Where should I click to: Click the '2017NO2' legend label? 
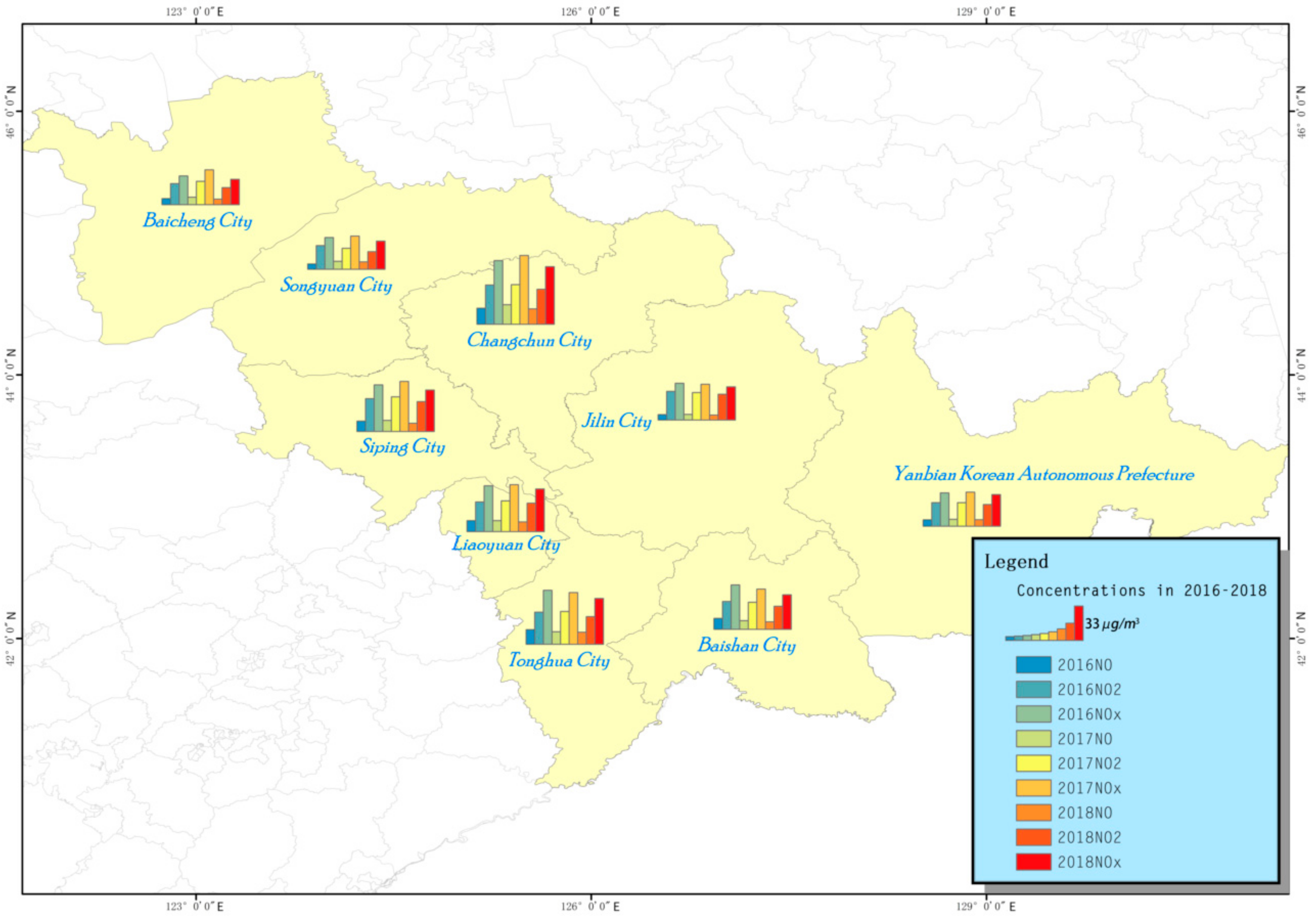click(x=1089, y=764)
